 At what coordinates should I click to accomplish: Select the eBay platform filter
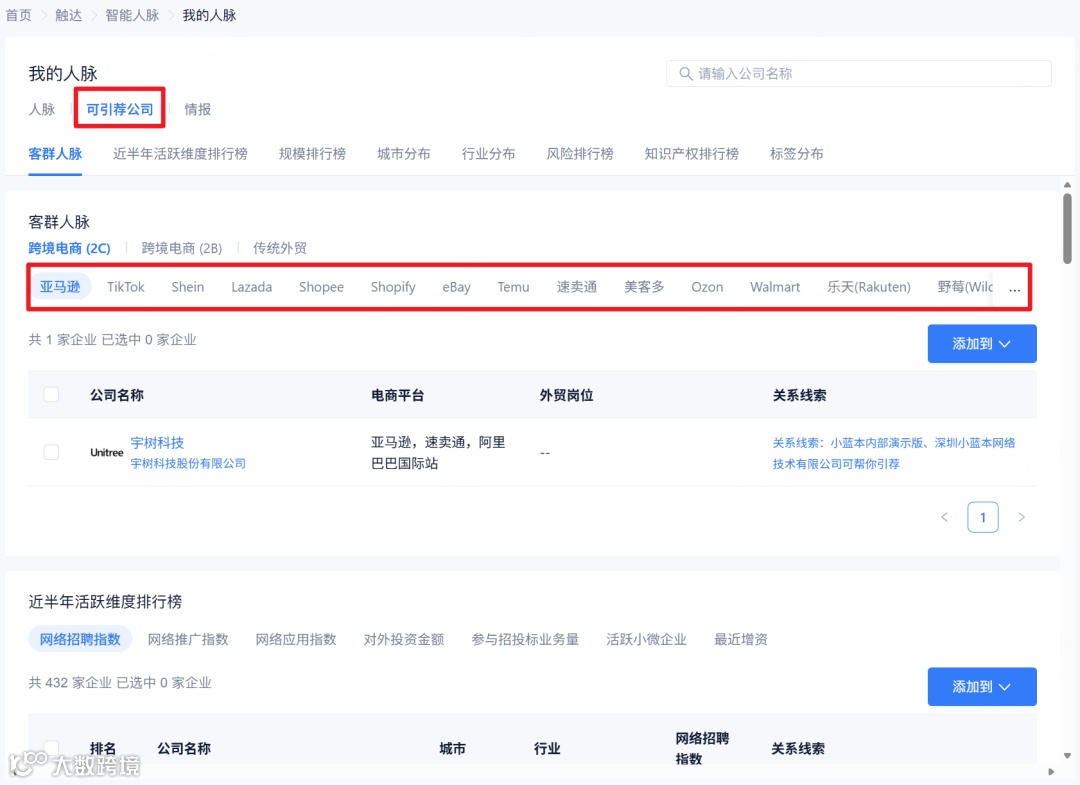[x=456, y=287]
